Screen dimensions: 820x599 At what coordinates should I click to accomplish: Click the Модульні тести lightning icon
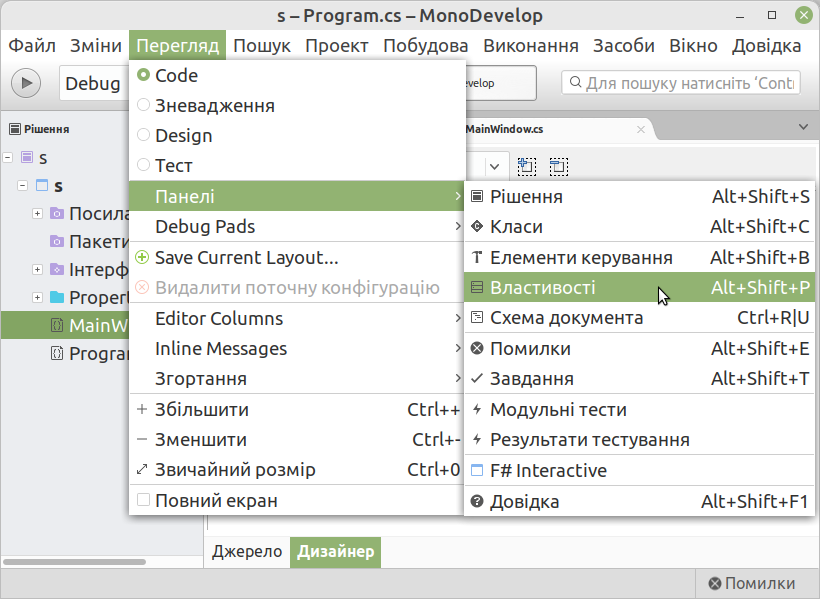click(x=477, y=409)
